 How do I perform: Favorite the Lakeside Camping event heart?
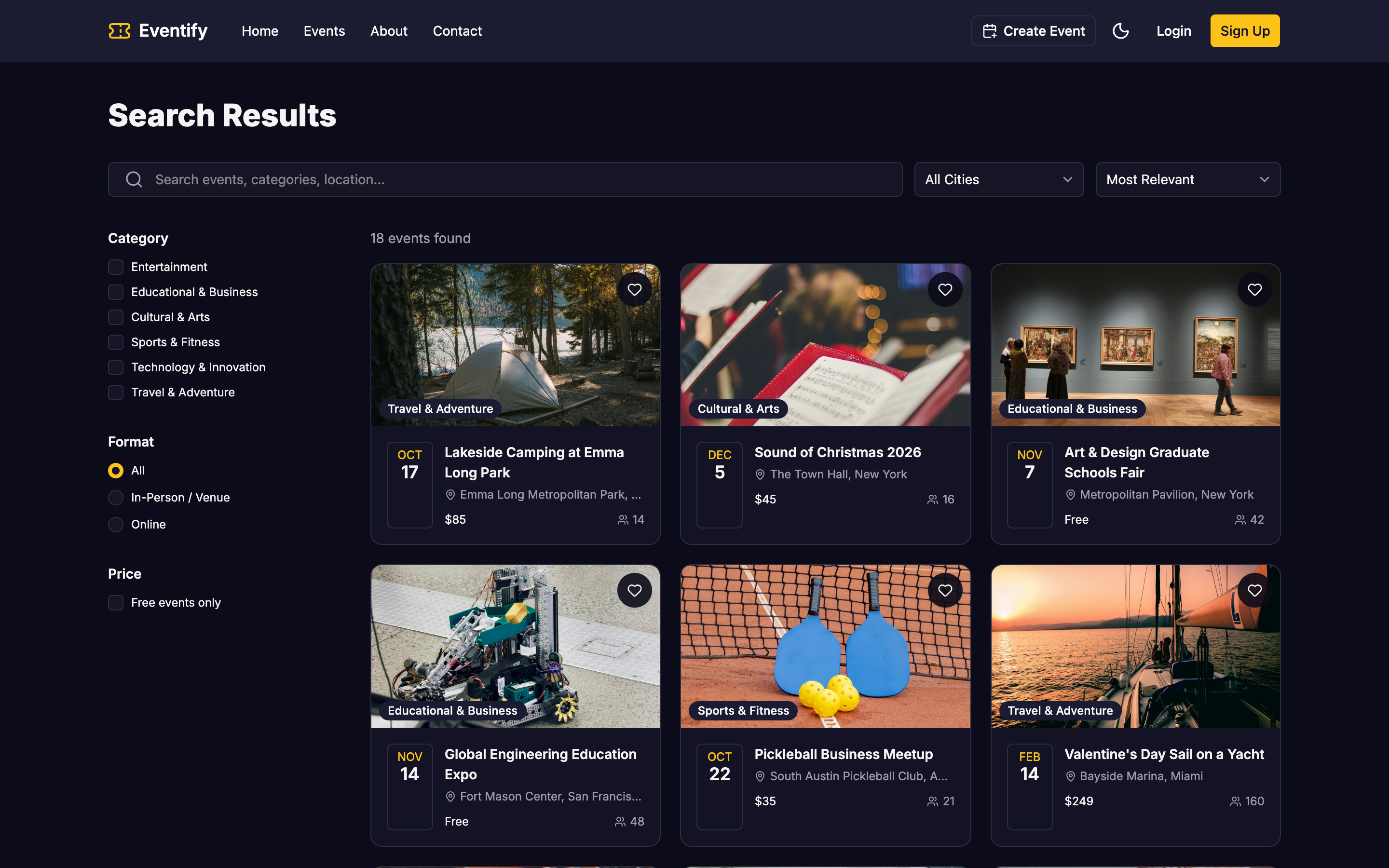pyautogui.click(x=634, y=289)
